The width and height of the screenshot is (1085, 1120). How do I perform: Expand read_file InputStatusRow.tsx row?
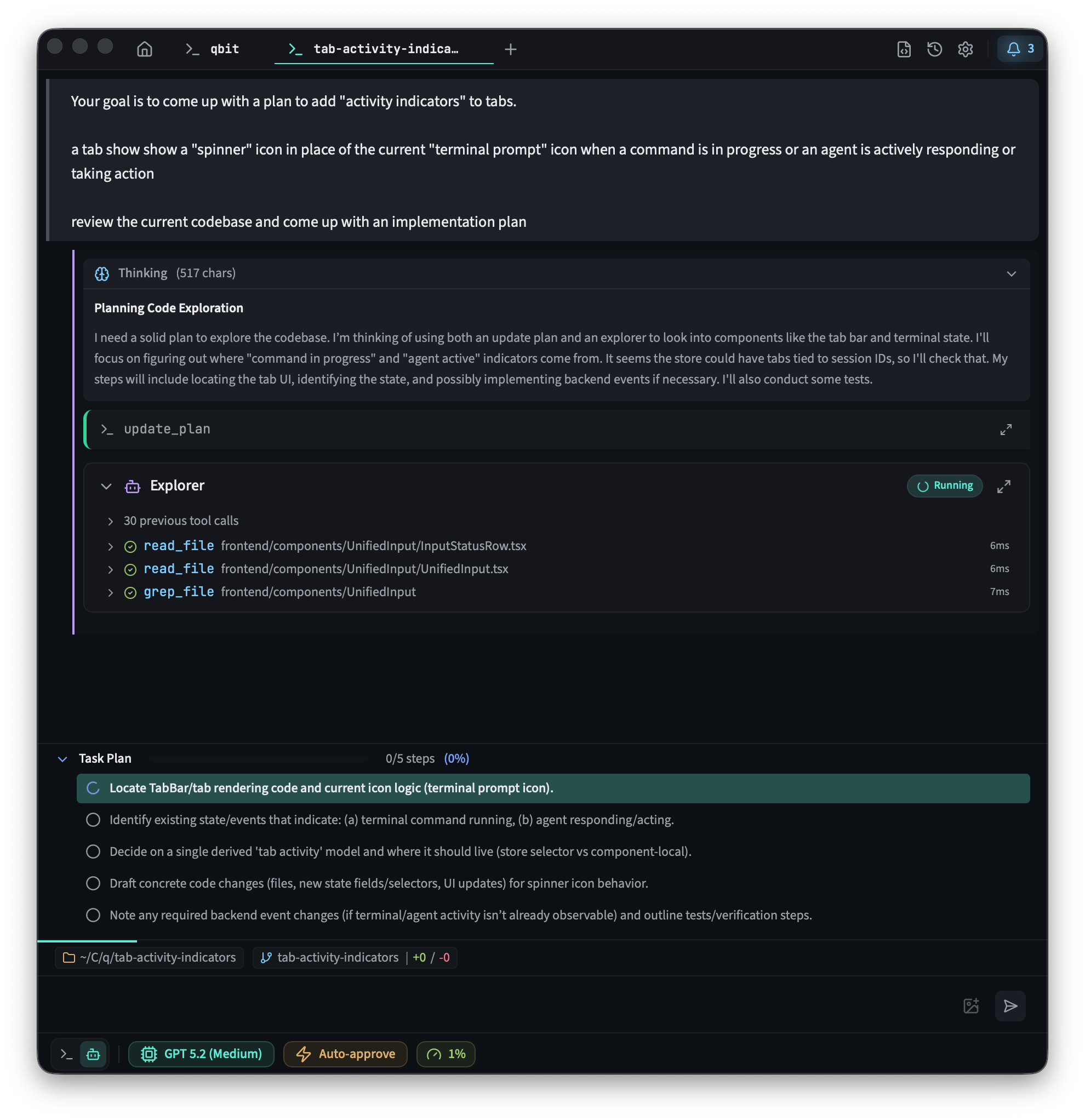(110, 547)
